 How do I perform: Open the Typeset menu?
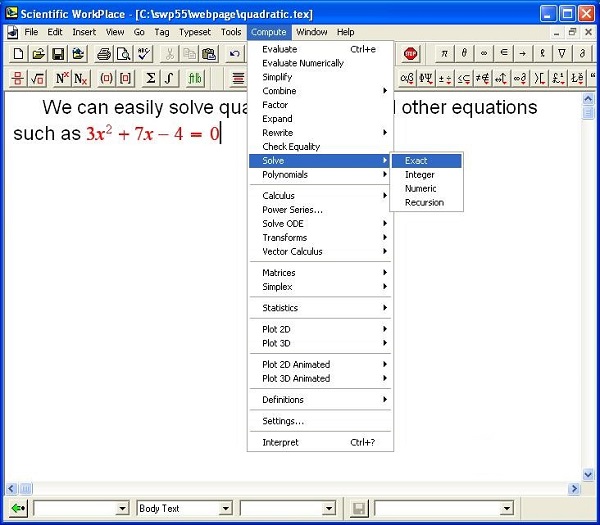(195, 32)
